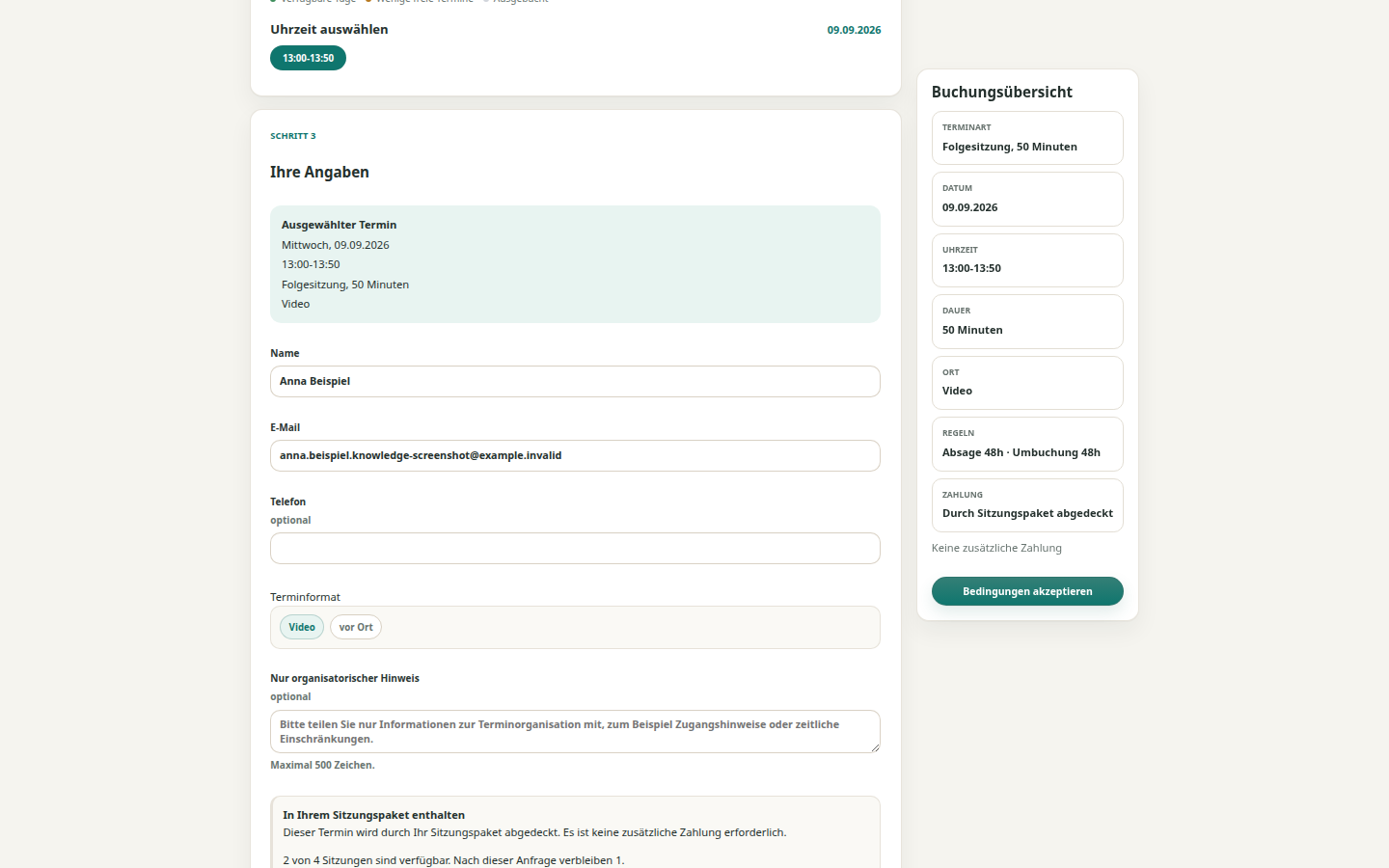
Task: Click the Ihre Angaben heading
Action: coord(319,172)
